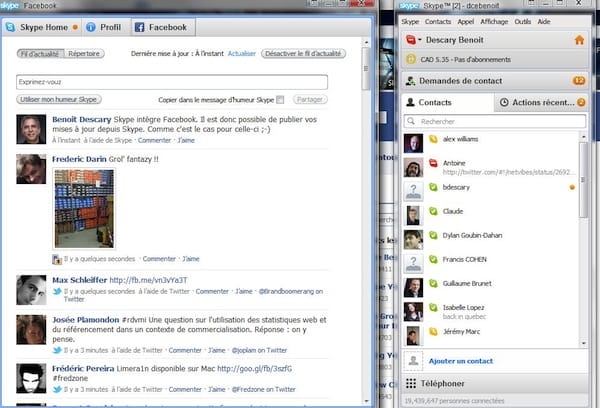Viewport: 600px width, 408px height.
Task: Click the orange 12 contact requests badge
Action: [x=579, y=80]
